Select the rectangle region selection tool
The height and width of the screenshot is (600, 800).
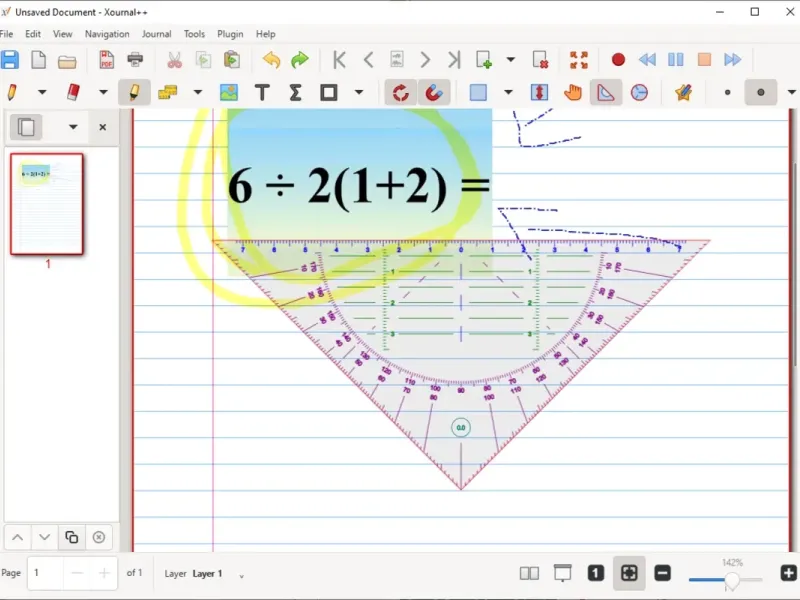478,92
